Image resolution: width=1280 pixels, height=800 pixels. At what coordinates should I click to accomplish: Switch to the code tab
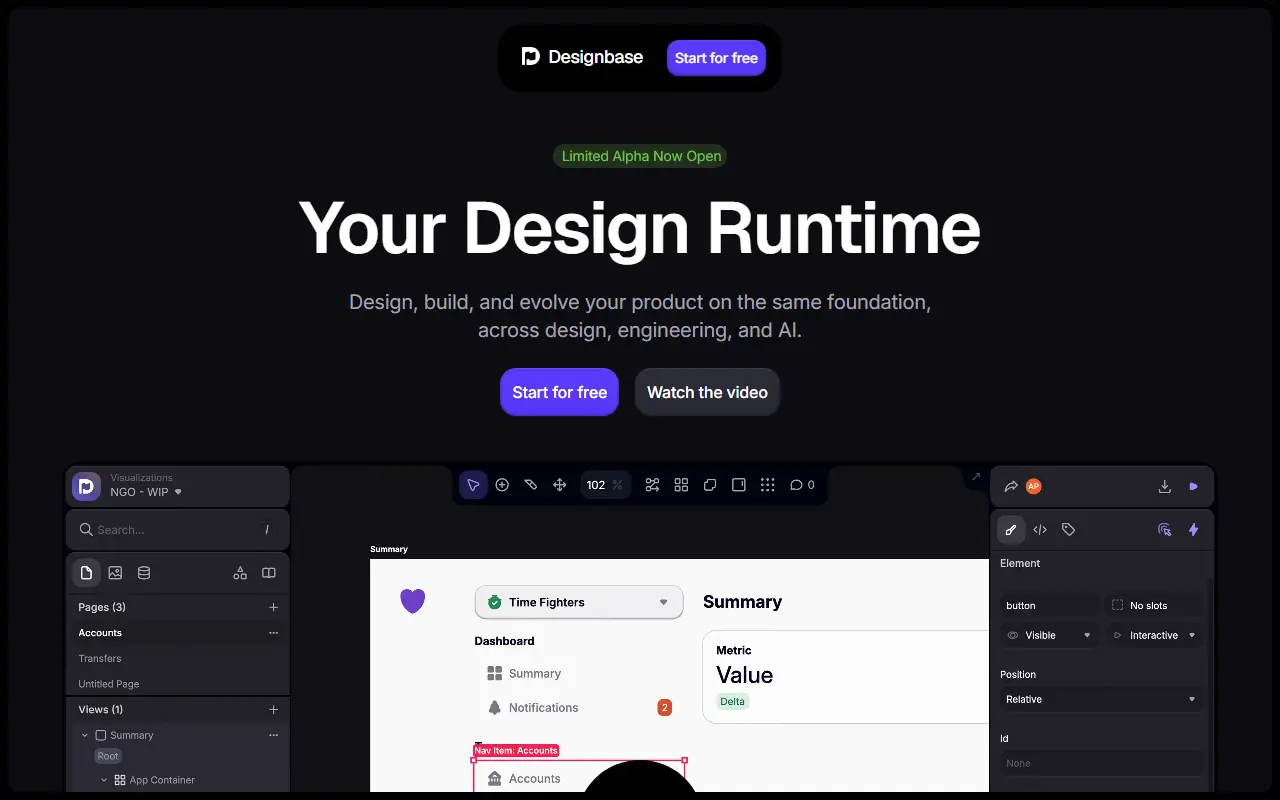pyautogui.click(x=1040, y=530)
